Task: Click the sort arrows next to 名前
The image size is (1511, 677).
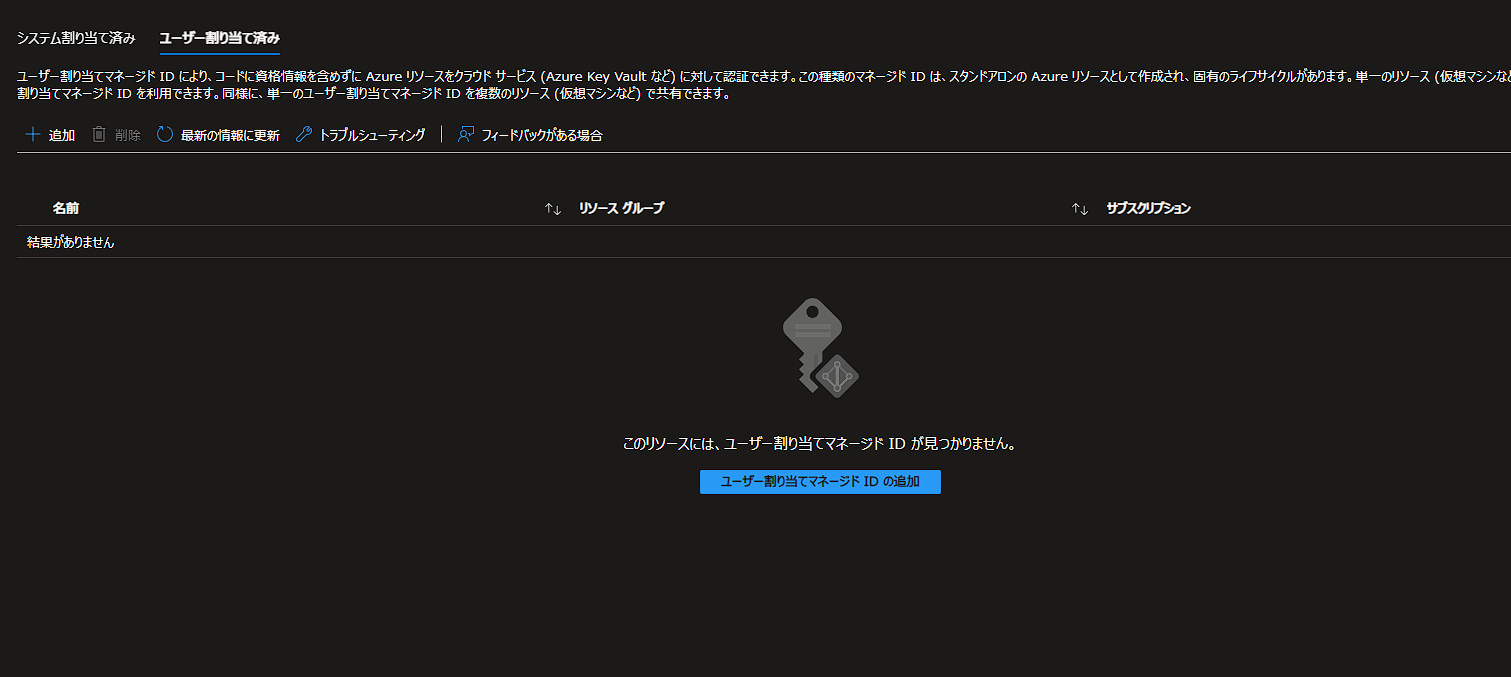Action: coord(550,208)
